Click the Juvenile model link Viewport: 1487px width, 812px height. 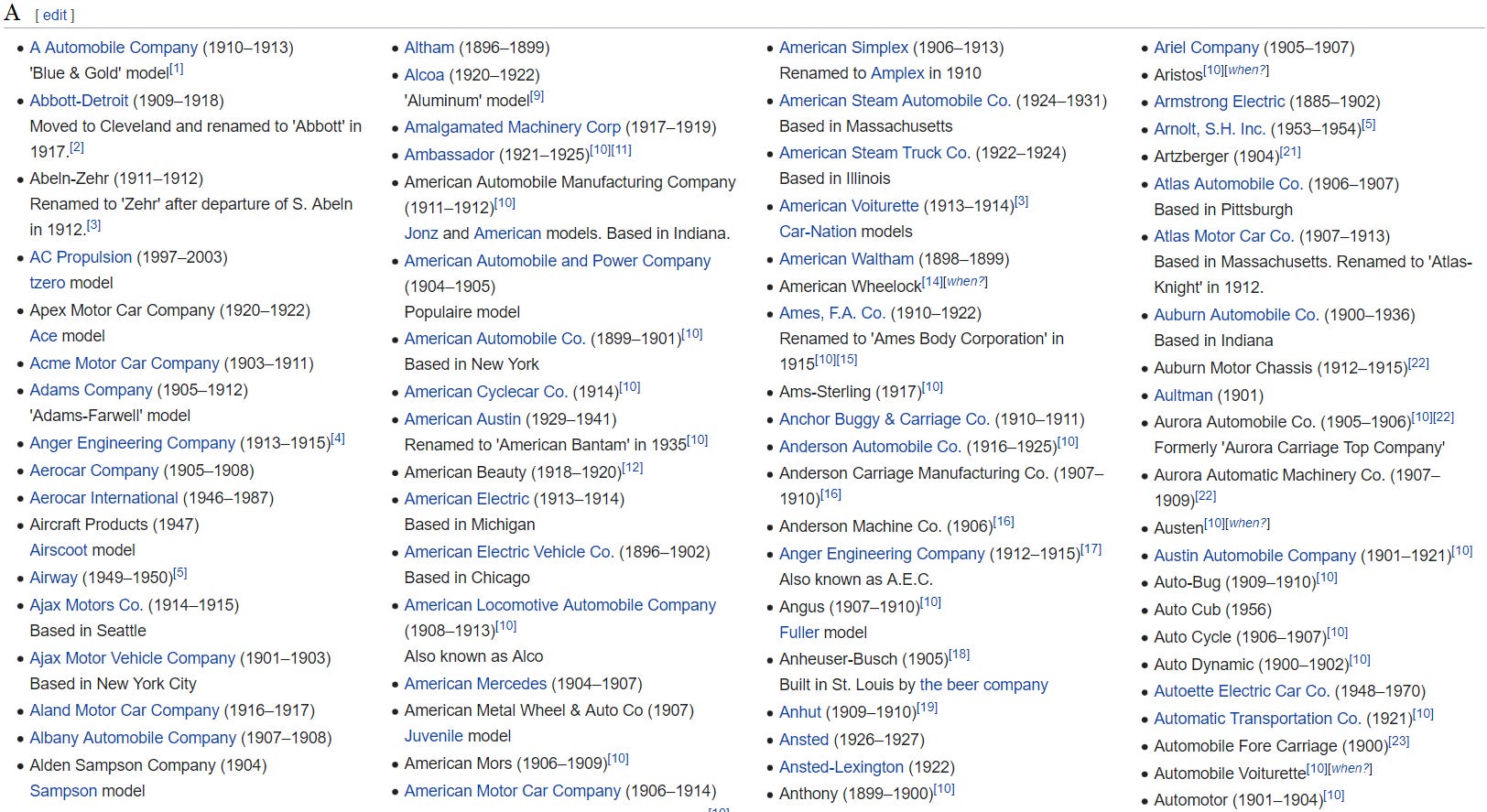[x=433, y=736]
